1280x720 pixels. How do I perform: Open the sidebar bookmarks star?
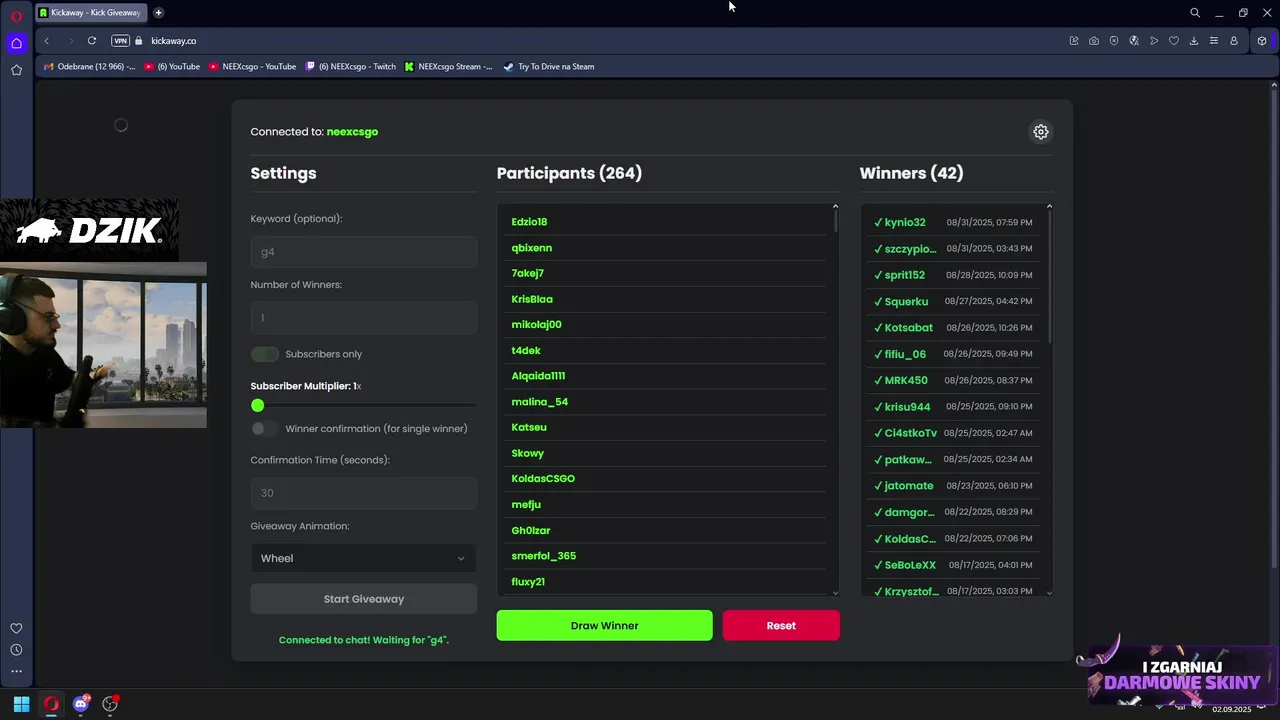[16, 70]
